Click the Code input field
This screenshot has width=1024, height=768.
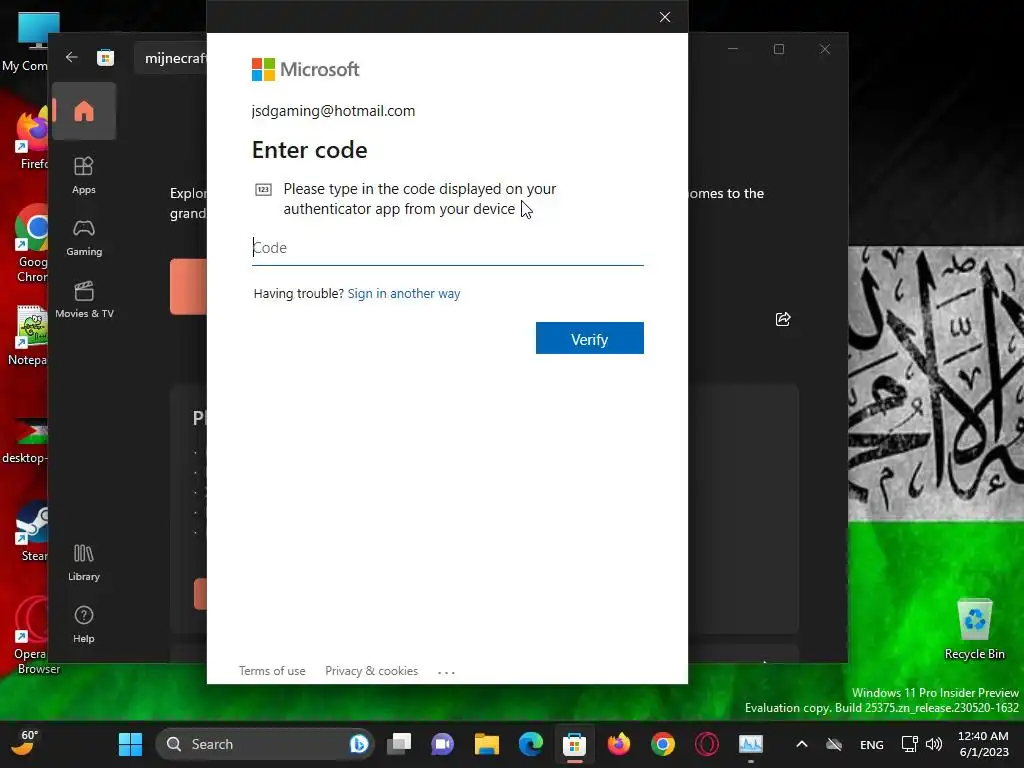[447, 248]
